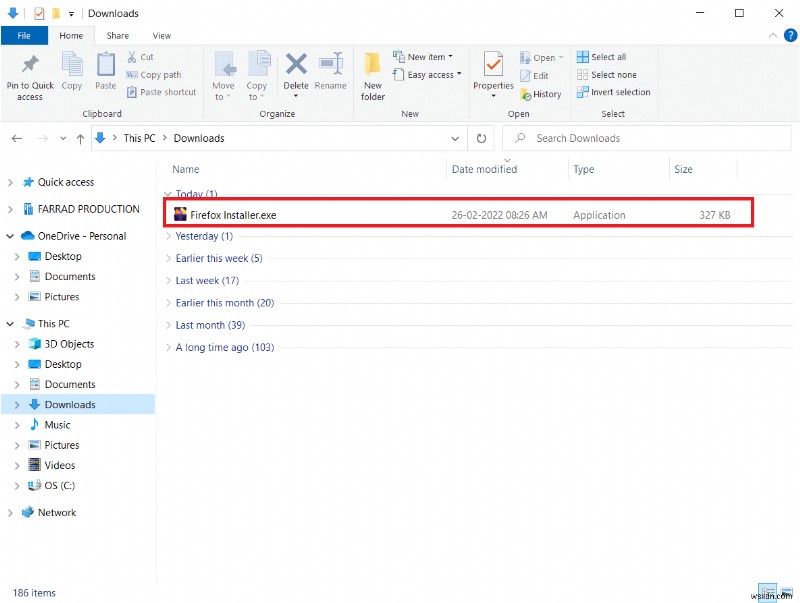The image size is (800, 603).
Task: Click Rename in the Organize group
Action: coord(330,70)
